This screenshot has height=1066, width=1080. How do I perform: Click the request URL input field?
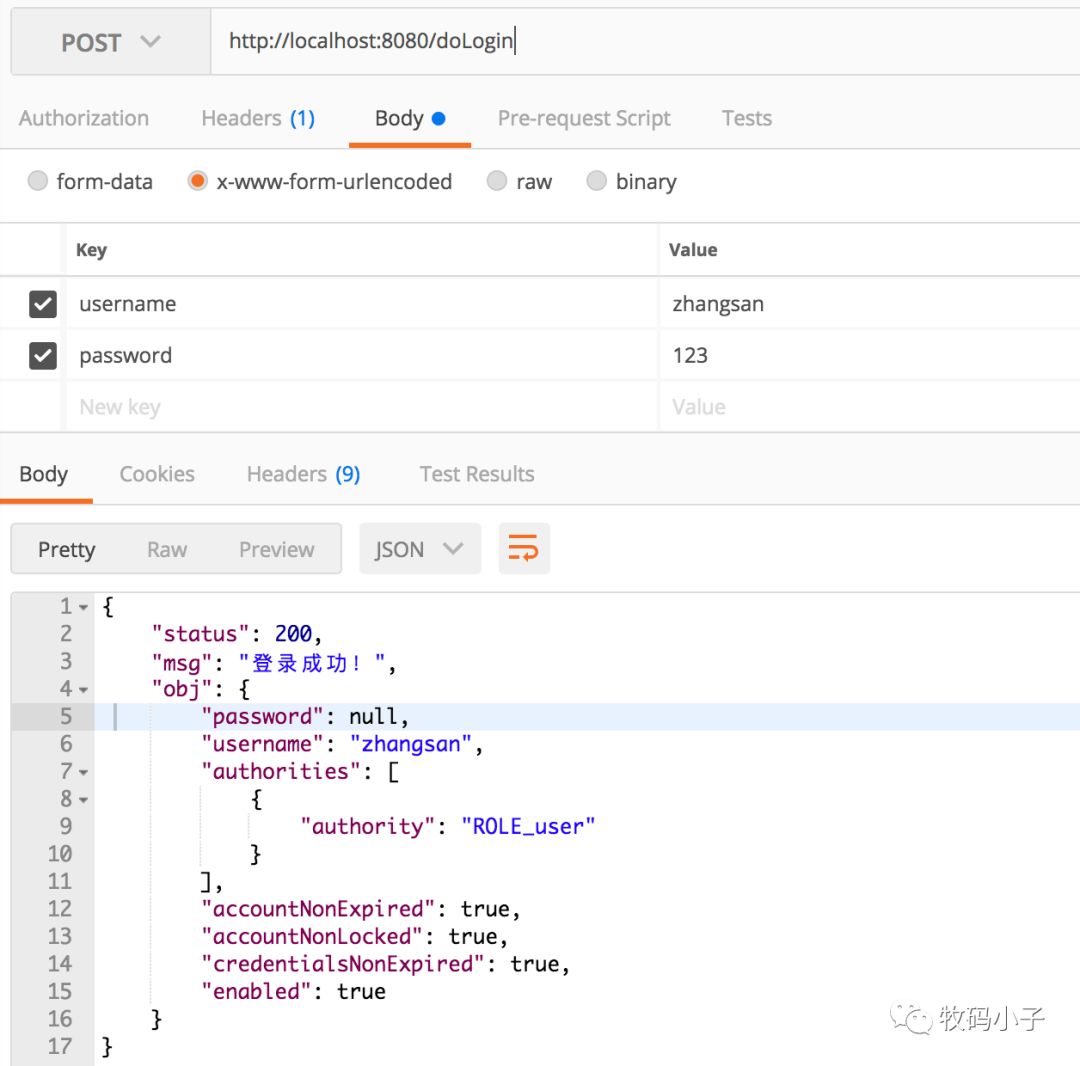coord(640,42)
